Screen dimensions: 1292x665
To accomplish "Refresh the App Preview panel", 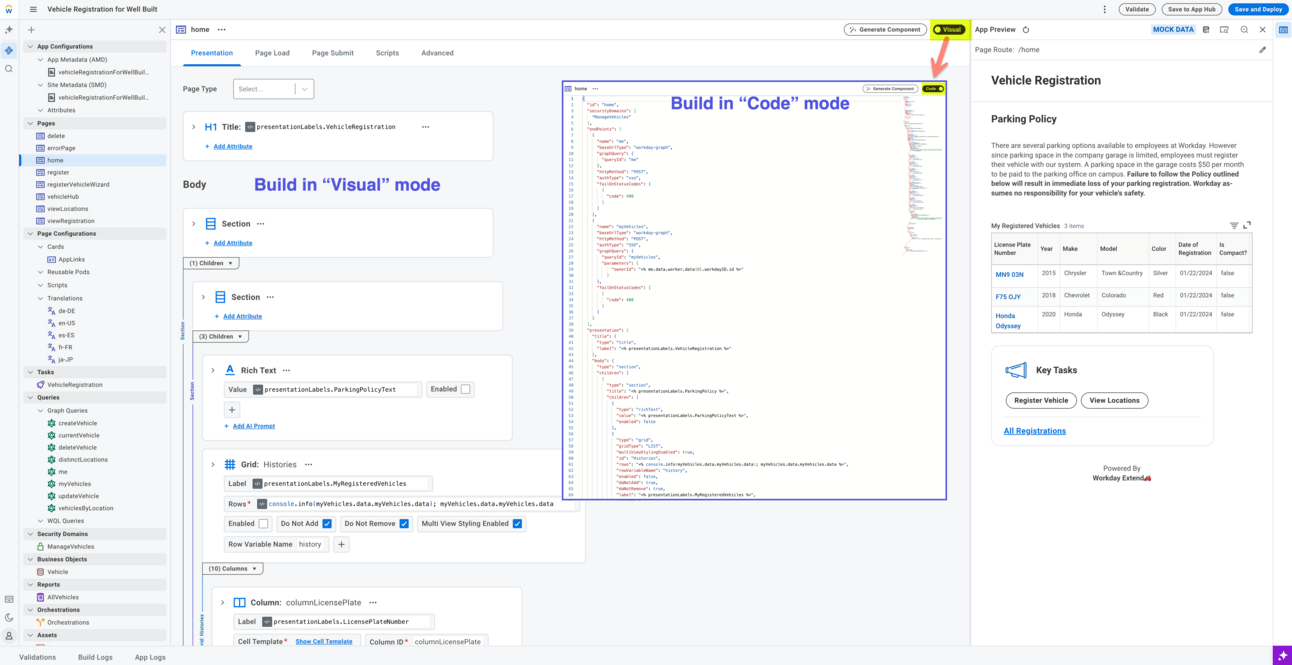I will pyautogui.click(x=1026, y=30).
